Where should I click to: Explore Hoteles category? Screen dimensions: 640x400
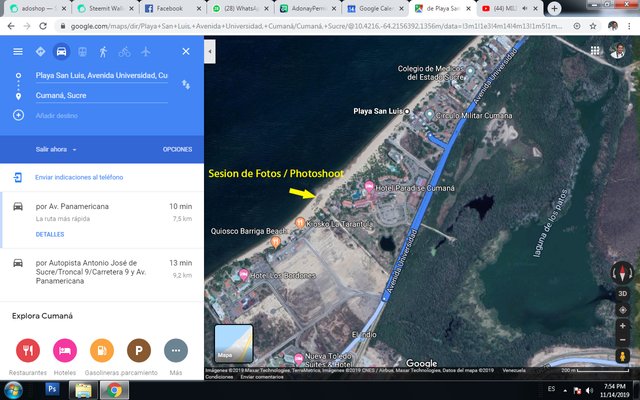[x=65, y=350]
